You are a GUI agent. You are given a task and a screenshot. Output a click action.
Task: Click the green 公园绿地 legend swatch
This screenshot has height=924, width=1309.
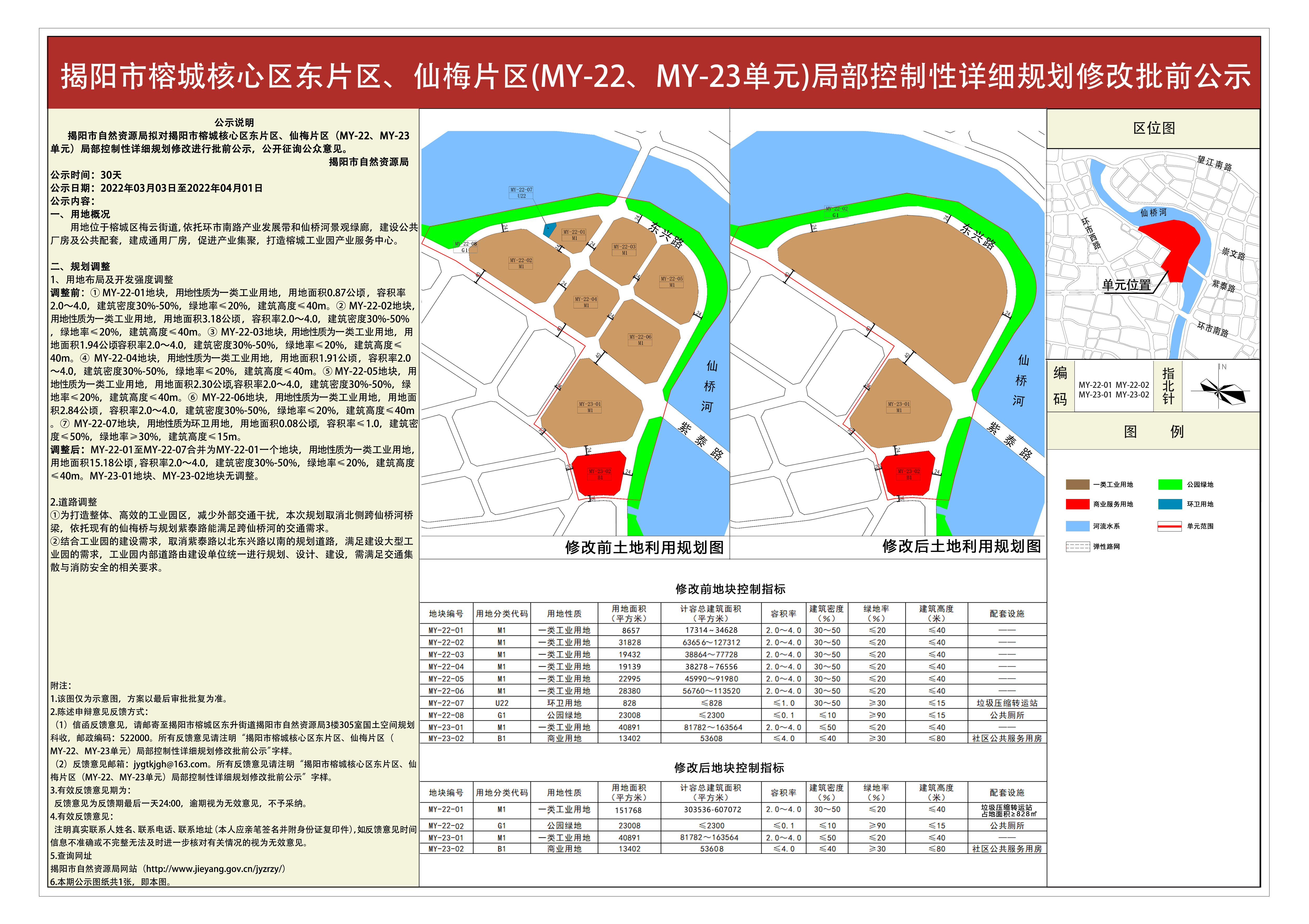(1170, 485)
